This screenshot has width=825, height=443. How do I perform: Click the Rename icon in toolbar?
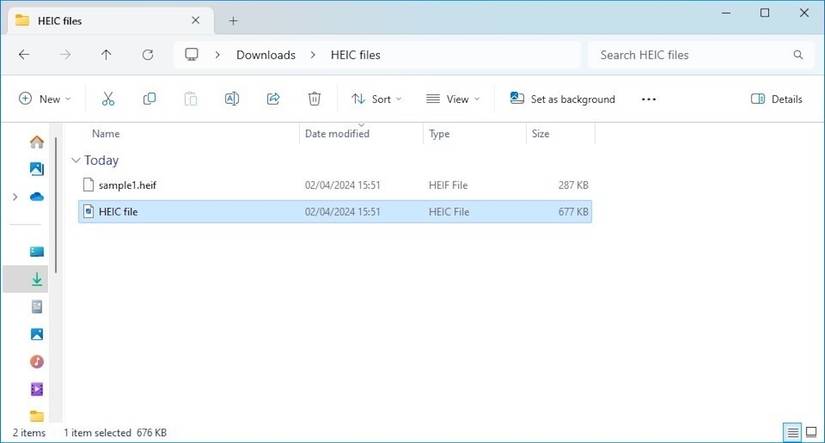pos(231,99)
